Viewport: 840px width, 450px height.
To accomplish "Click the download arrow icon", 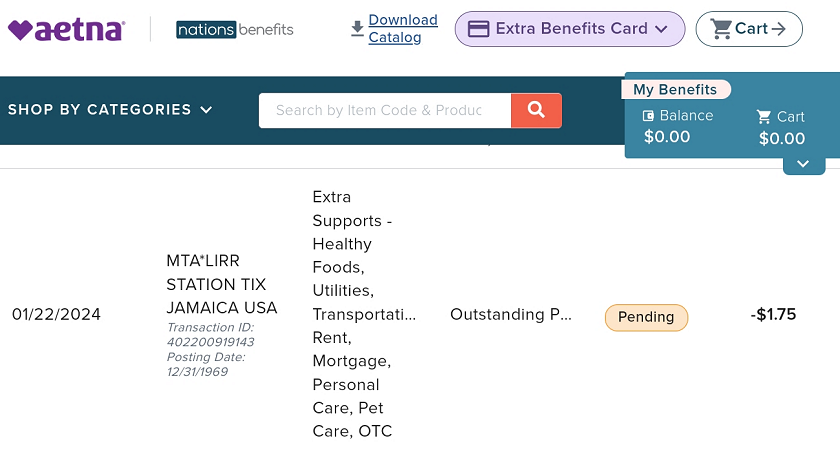I will click(357, 29).
